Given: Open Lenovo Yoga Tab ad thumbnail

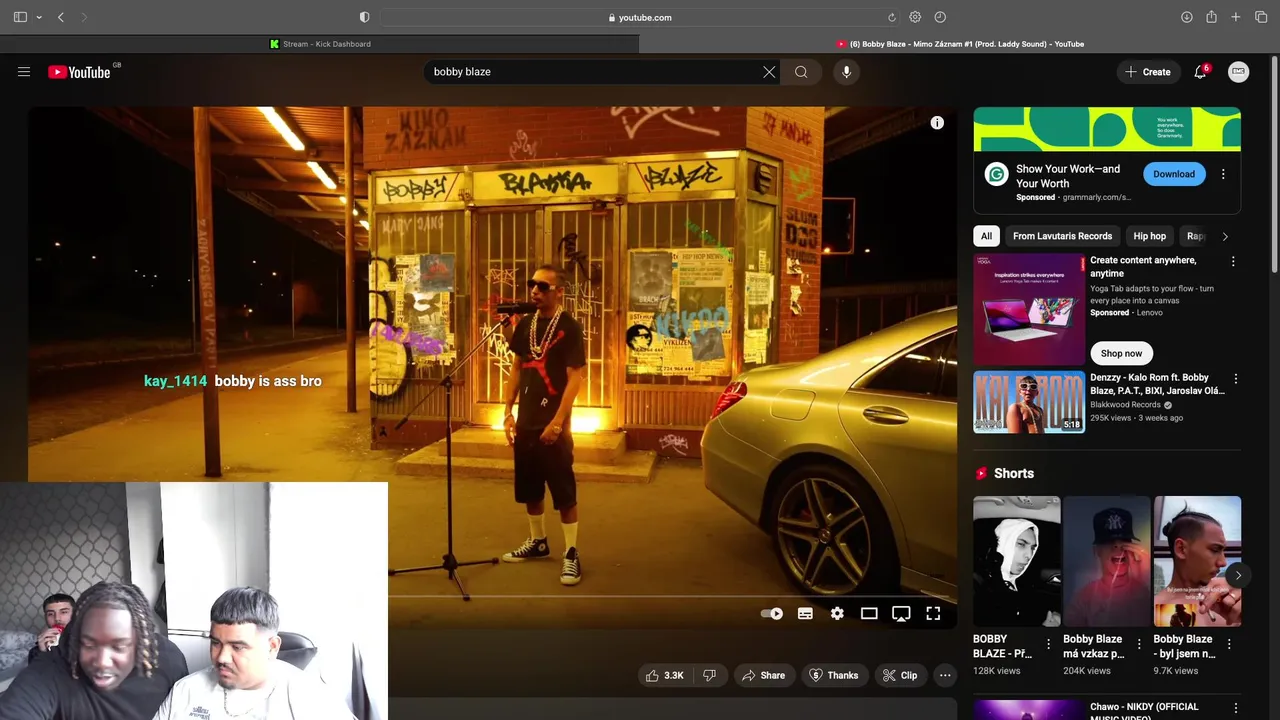Looking at the screenshot, I should [1029, 309].
